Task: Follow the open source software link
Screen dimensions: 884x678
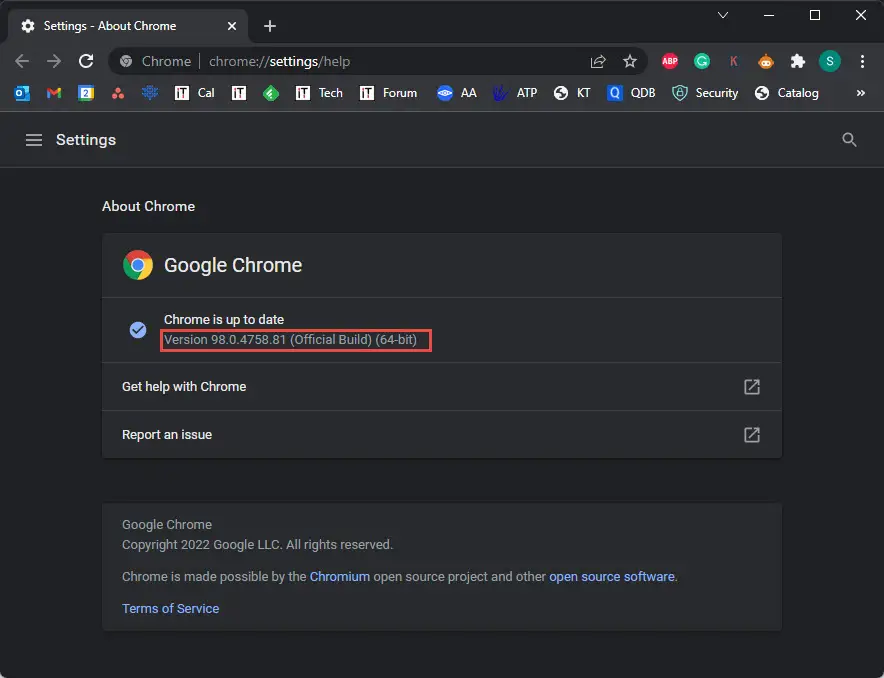Action: click(612, 577)
